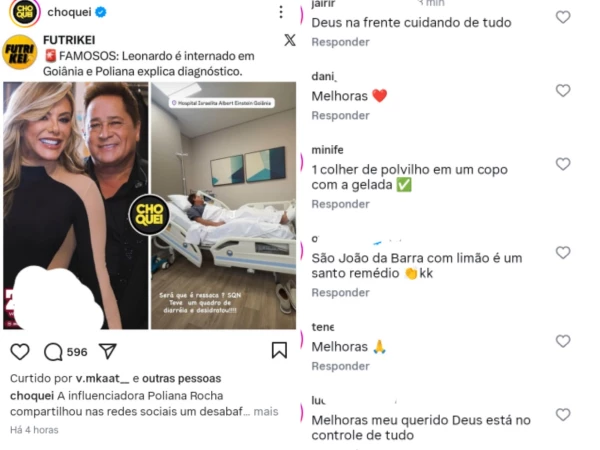The image size is (600, 450).
Task: Save post using the bookmark icon
Action: 279,350
